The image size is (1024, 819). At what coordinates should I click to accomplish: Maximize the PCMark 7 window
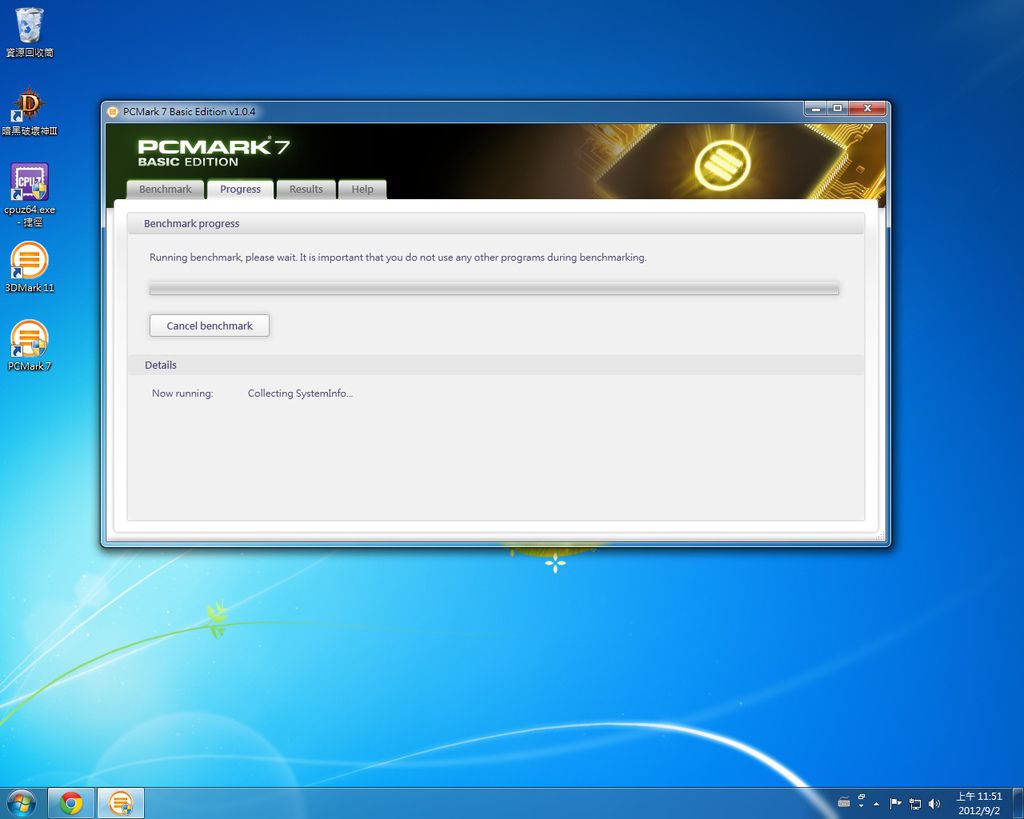[838, 108]
